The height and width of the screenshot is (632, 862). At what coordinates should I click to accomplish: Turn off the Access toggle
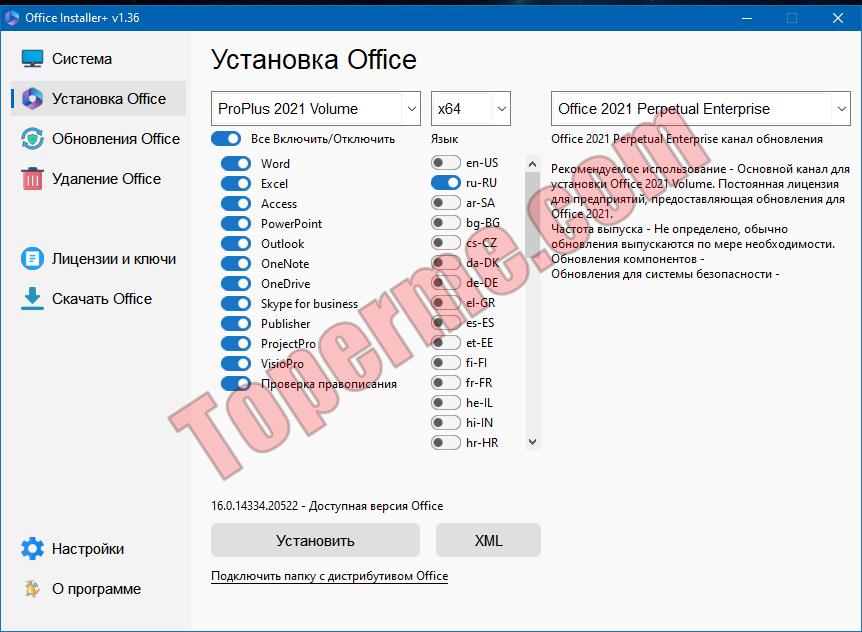(236, 204)
